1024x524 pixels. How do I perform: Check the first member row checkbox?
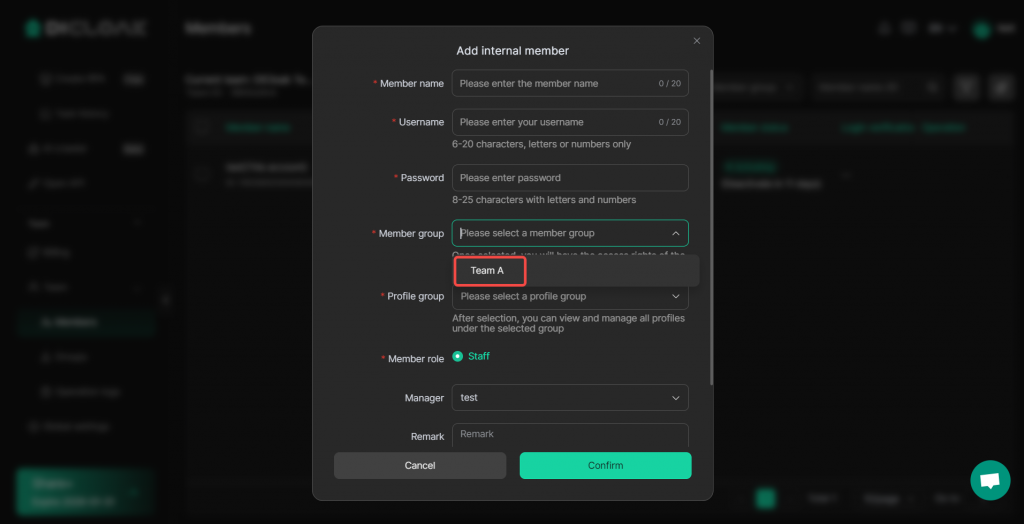203,173
